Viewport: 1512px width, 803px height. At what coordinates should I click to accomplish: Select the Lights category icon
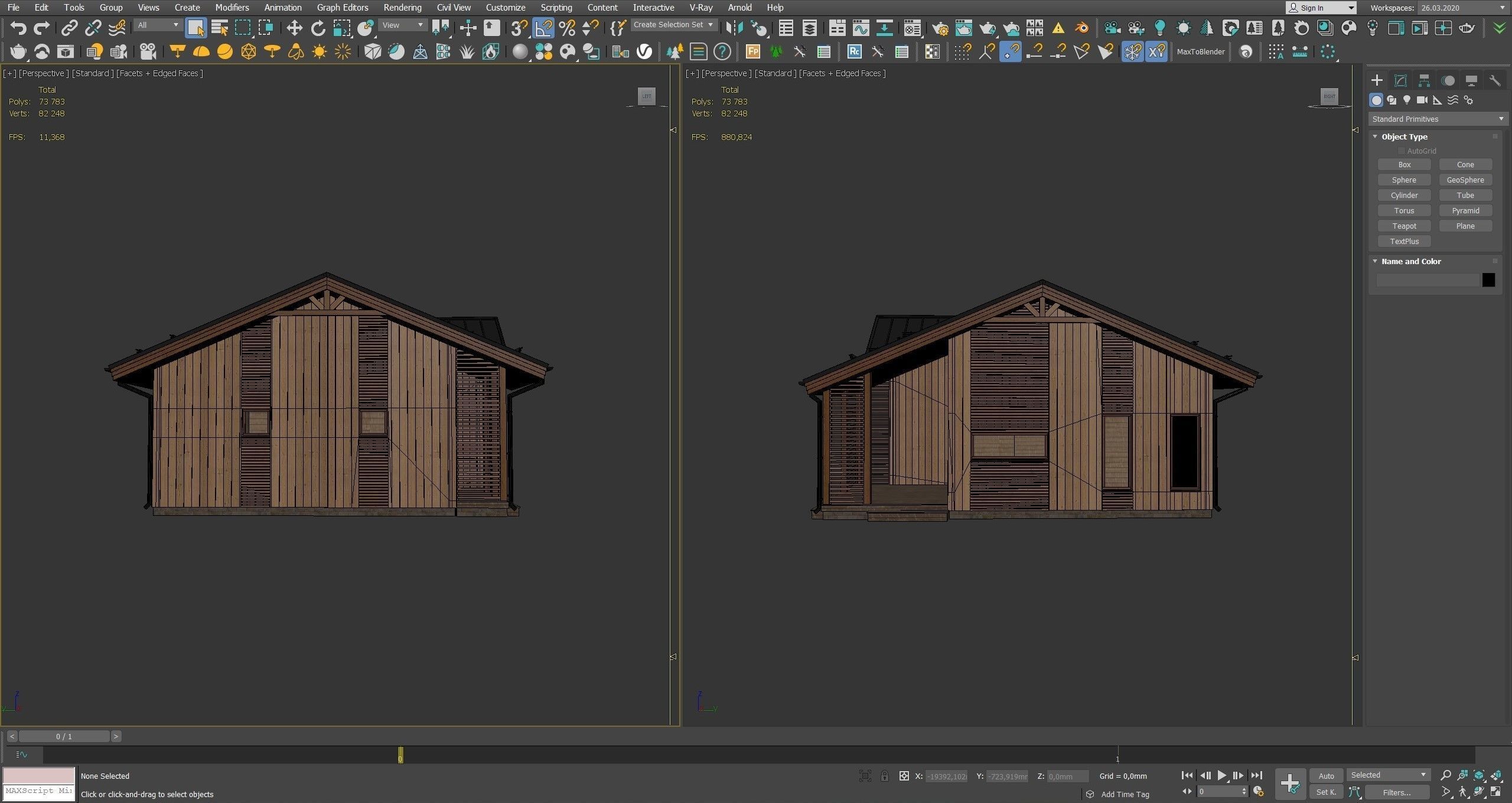click(x=1407, y=100)
